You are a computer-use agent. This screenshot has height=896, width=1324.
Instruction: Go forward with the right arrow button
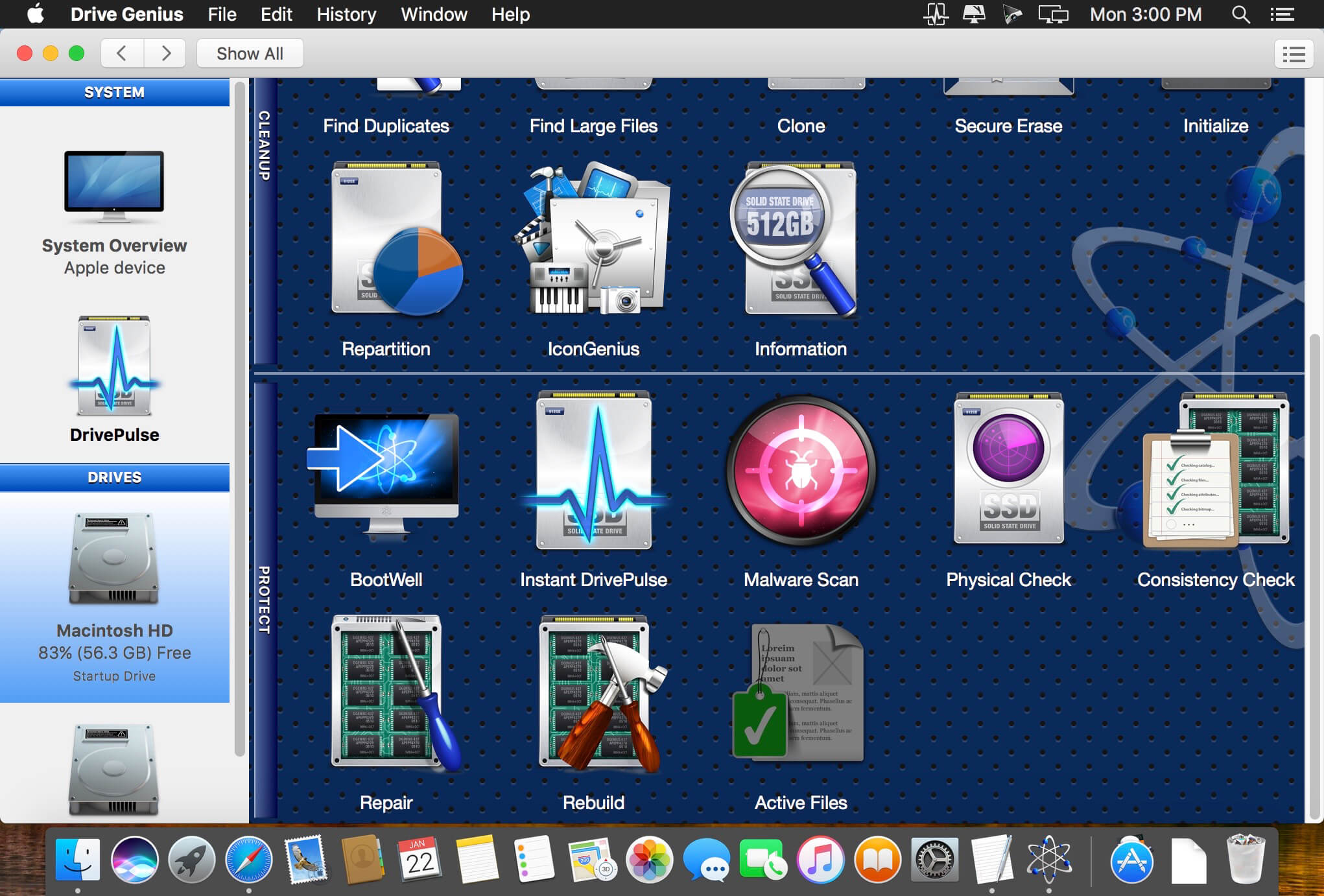tap(165, 53)
